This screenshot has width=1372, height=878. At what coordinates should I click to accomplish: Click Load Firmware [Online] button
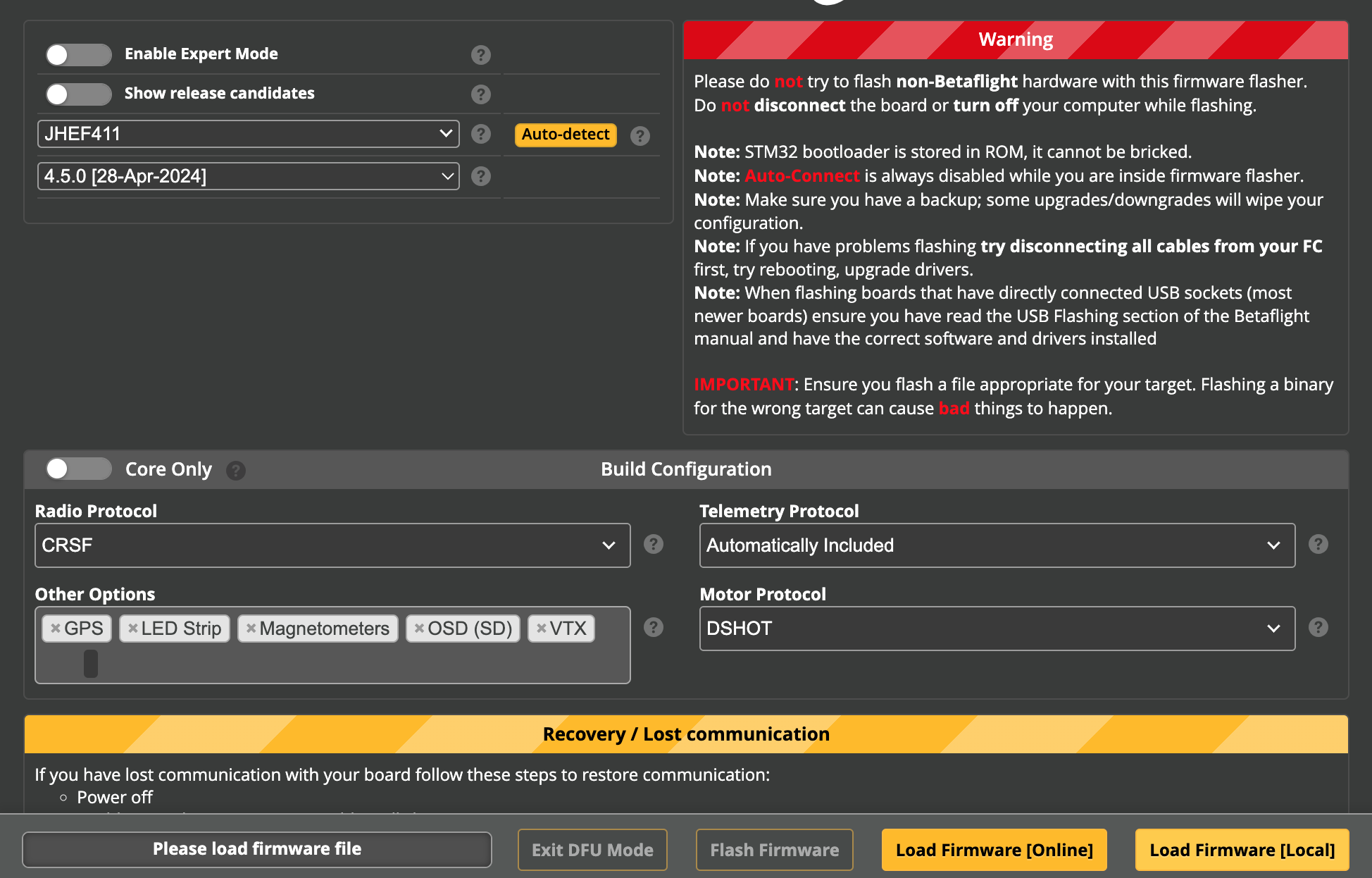[994, 850]
